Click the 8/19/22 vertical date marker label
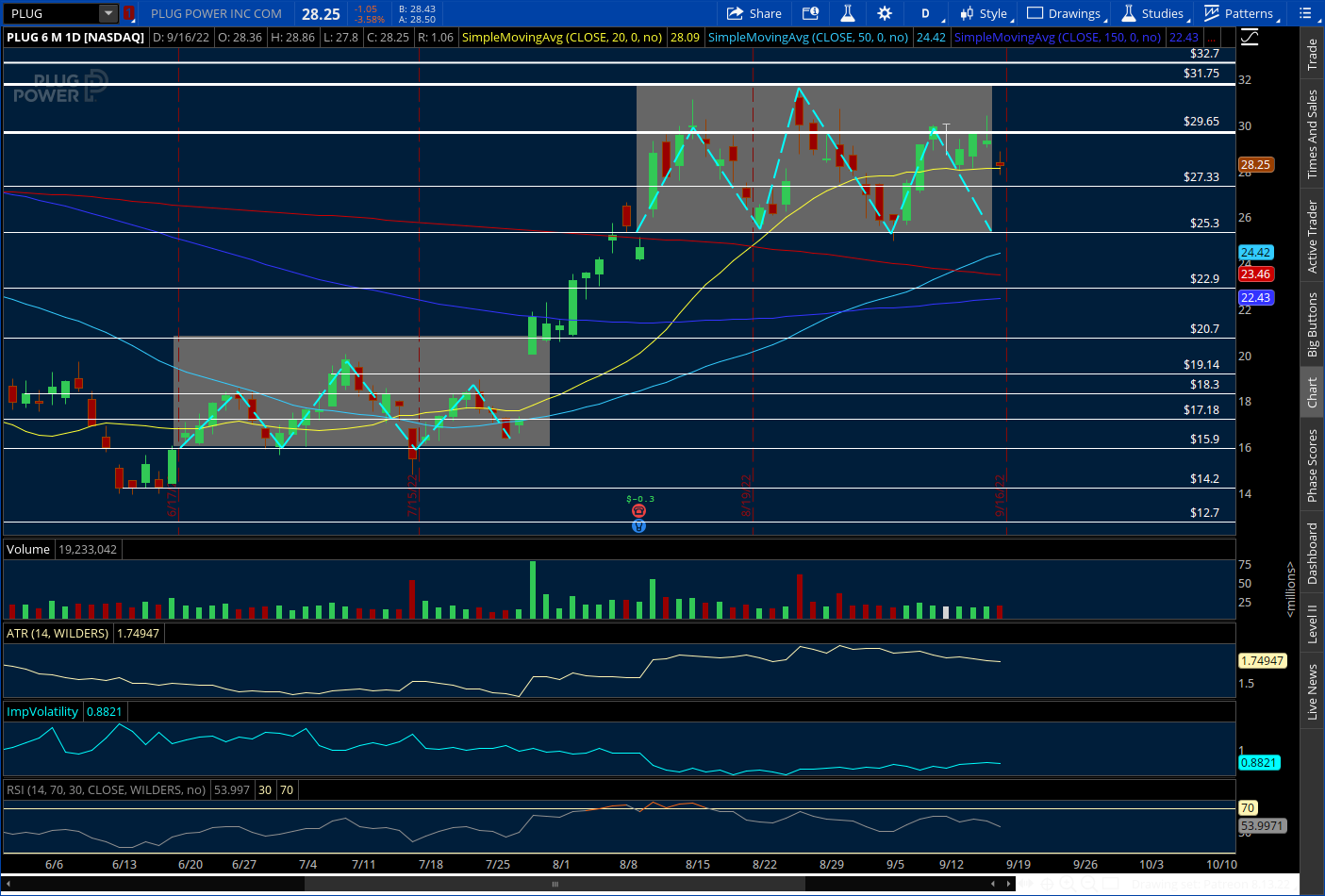This screenshot has height=896, width=1325. [x=746, y=496]
